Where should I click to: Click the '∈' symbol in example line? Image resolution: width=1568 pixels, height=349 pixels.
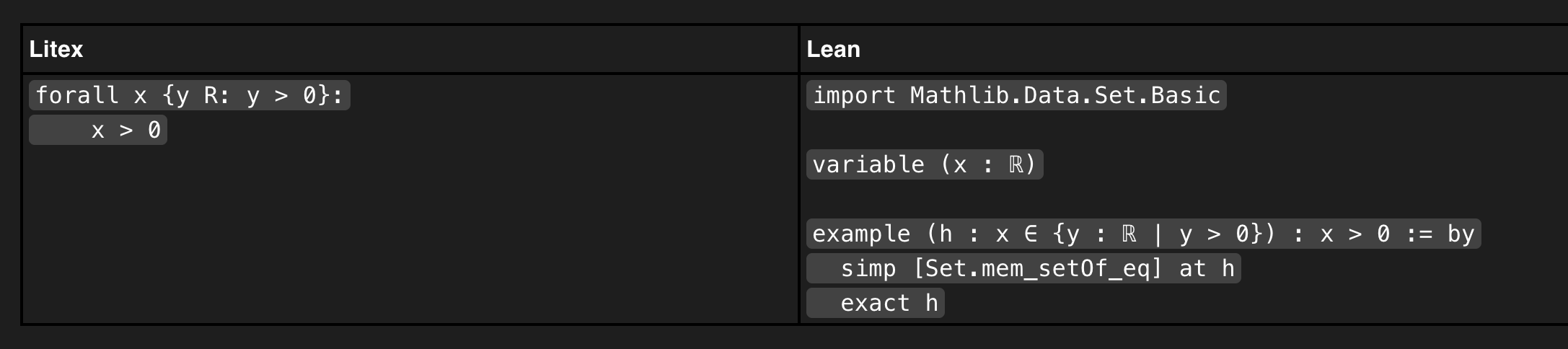pyautogui.click(x=1030, y=234)
